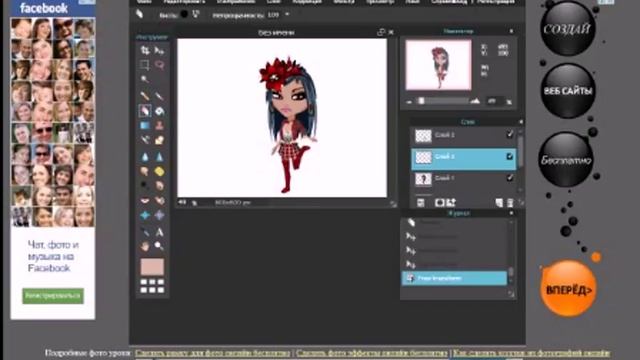Screen dimensions: 640x360
Task: Select the Red Eye Reduction tool
Action: [x=144, y=200]
